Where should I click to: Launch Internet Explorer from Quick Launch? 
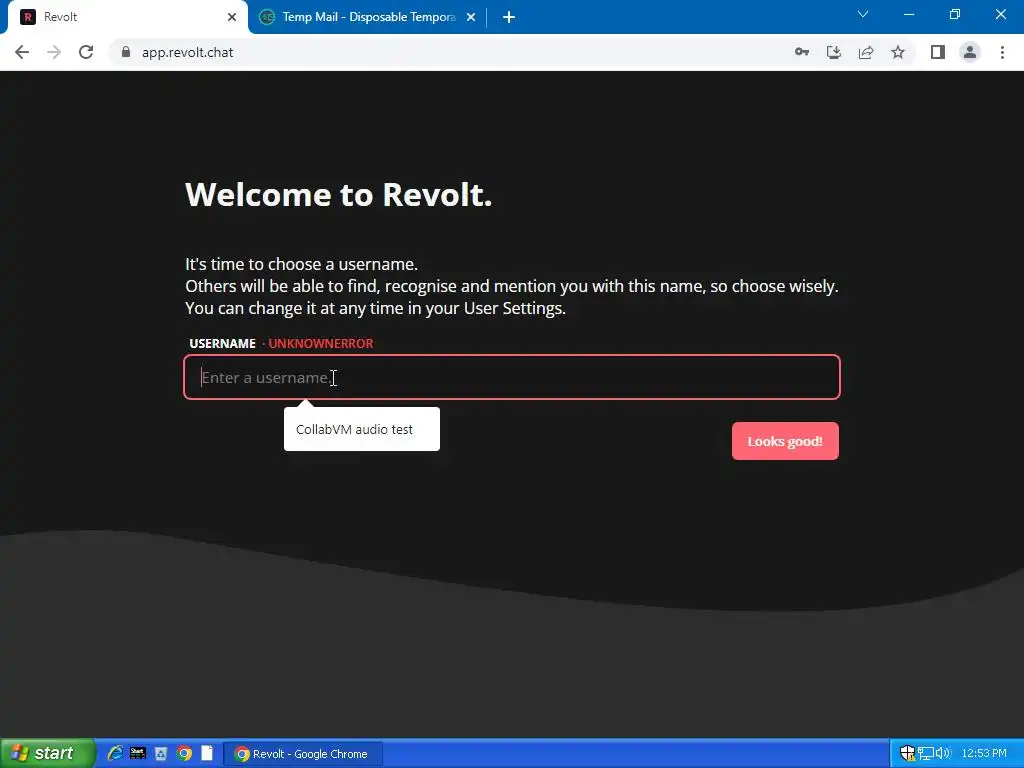coord(115,753)
